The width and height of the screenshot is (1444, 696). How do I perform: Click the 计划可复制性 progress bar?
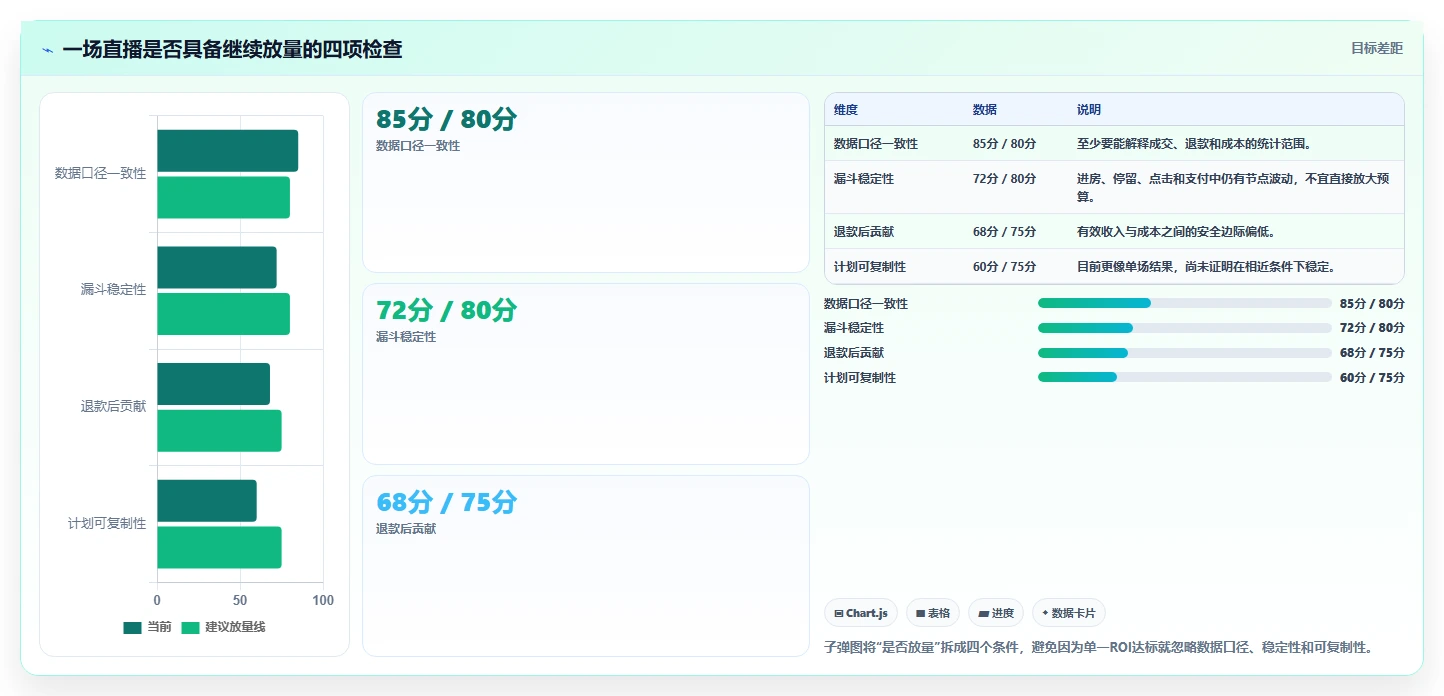tap(1185, 377)
